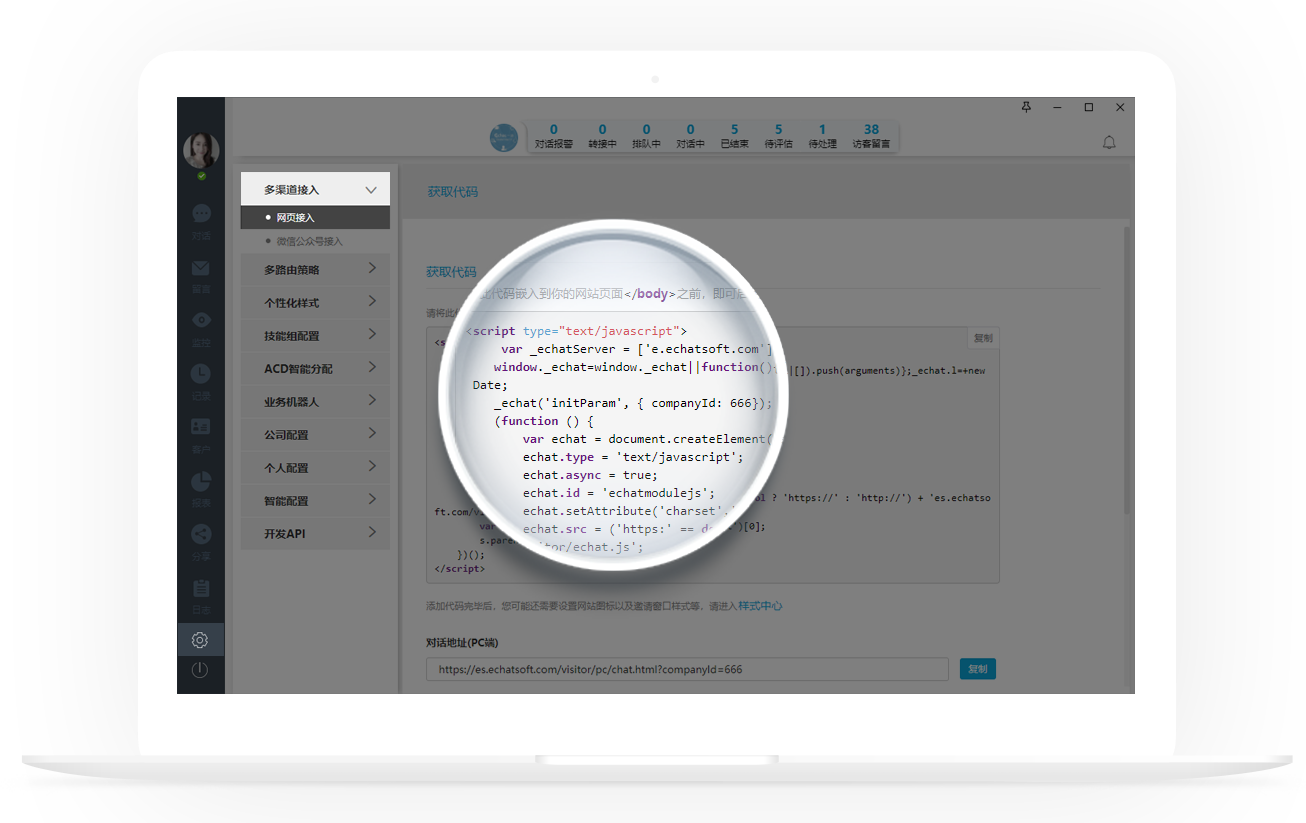This screenshot has height=823, width=1306.
Task: Open the 监控 eye monitoring icon
Action: 201,320
